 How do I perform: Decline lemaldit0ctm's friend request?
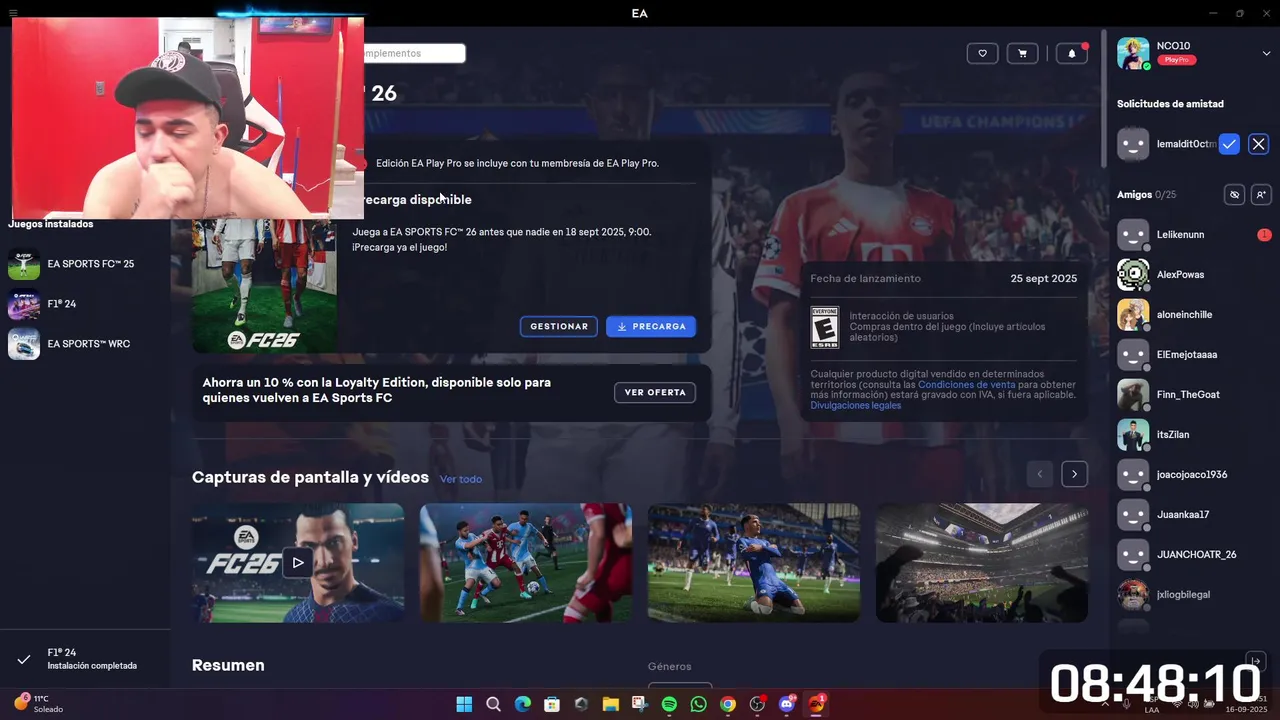pyautogui.click(x=1258, y=144)
